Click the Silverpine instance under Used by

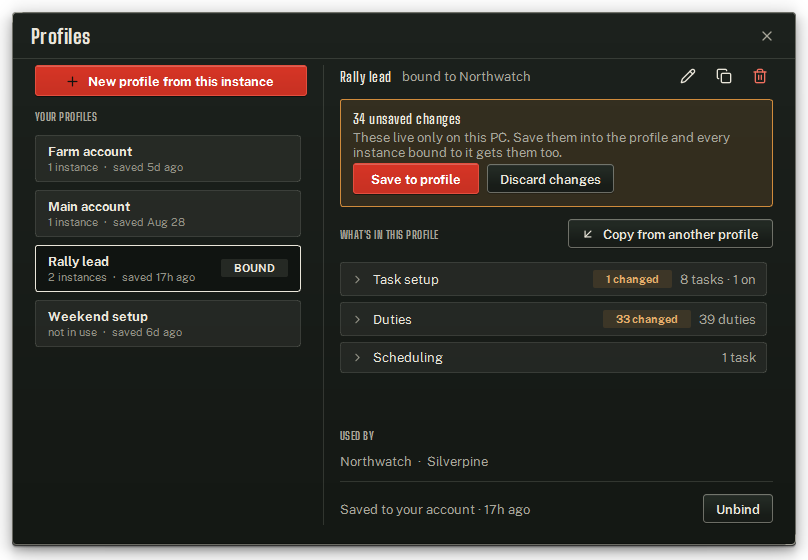pyautogui.click(x=458, y=461)
